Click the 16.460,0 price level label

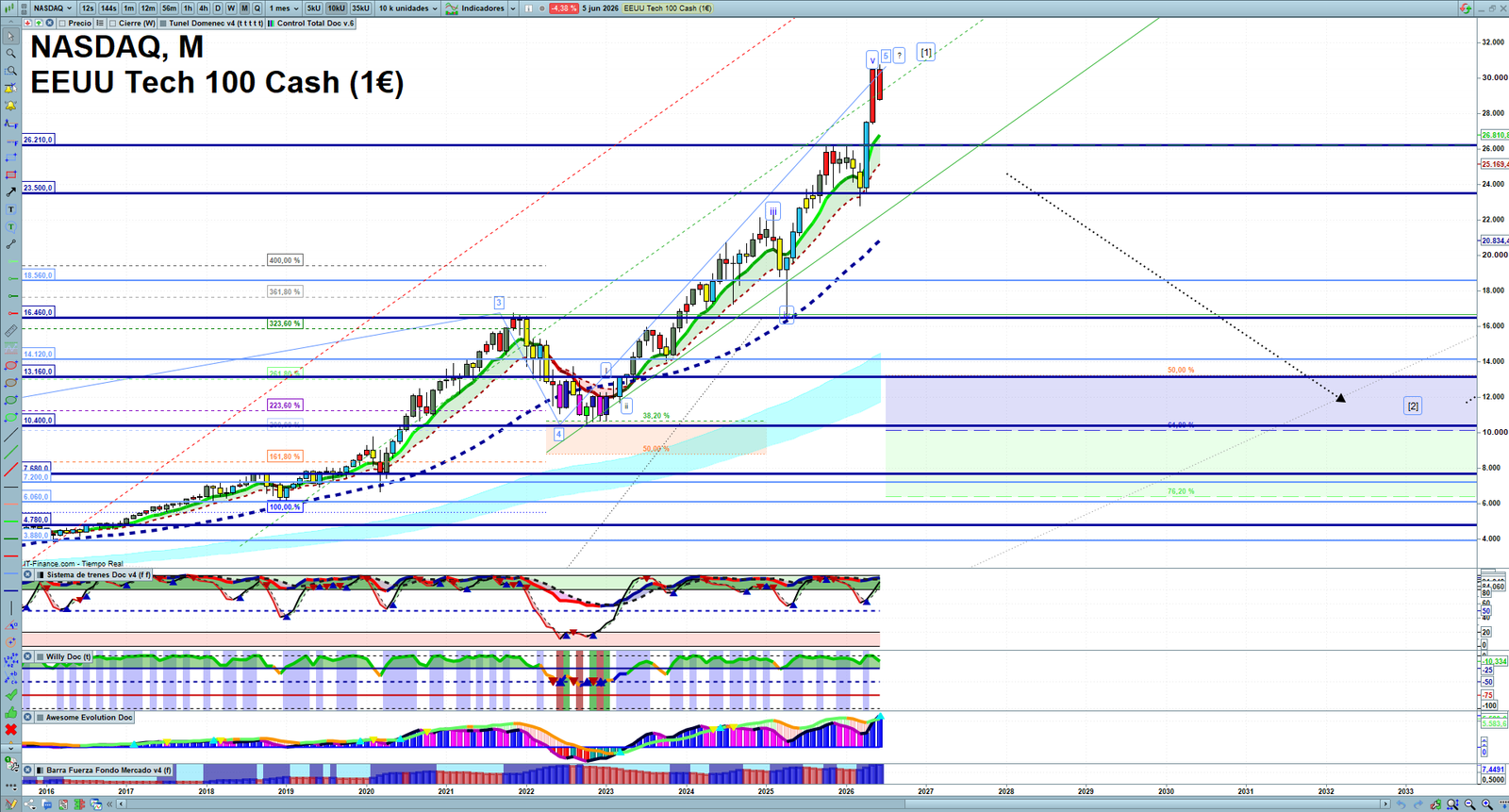pos(38,312)
